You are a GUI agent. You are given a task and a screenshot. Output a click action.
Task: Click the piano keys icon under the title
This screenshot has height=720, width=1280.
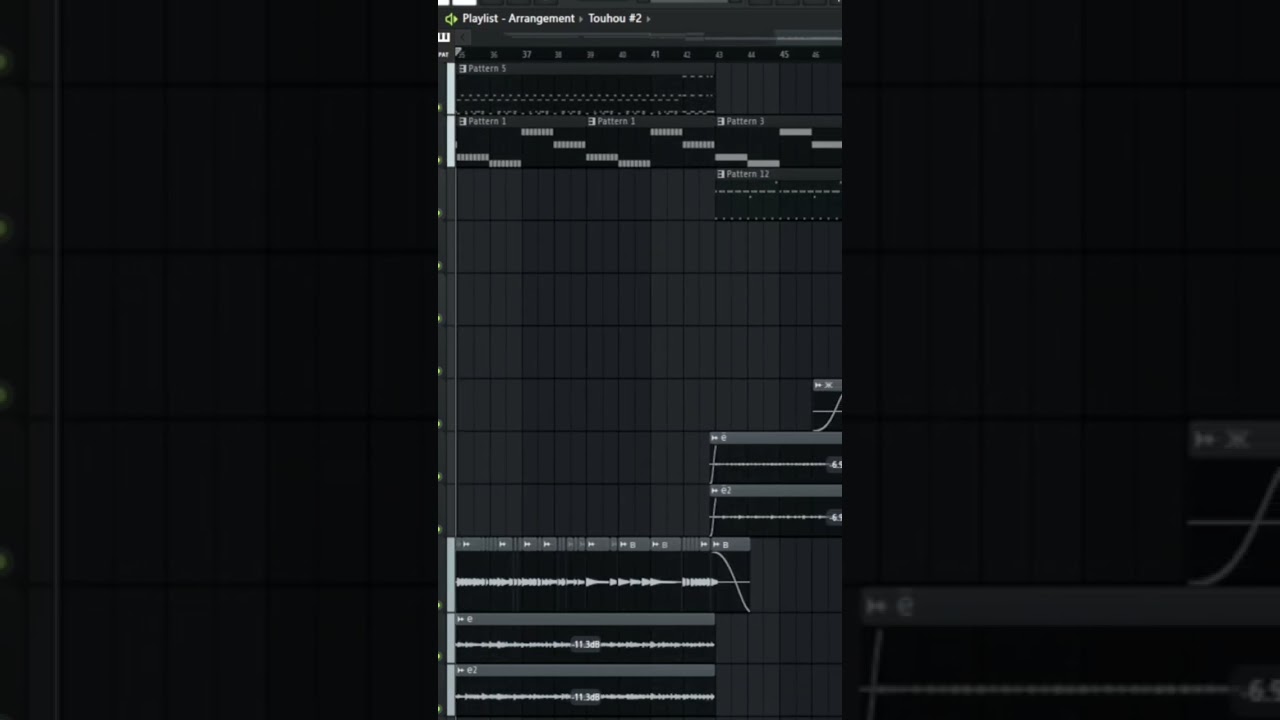[444, 37]
